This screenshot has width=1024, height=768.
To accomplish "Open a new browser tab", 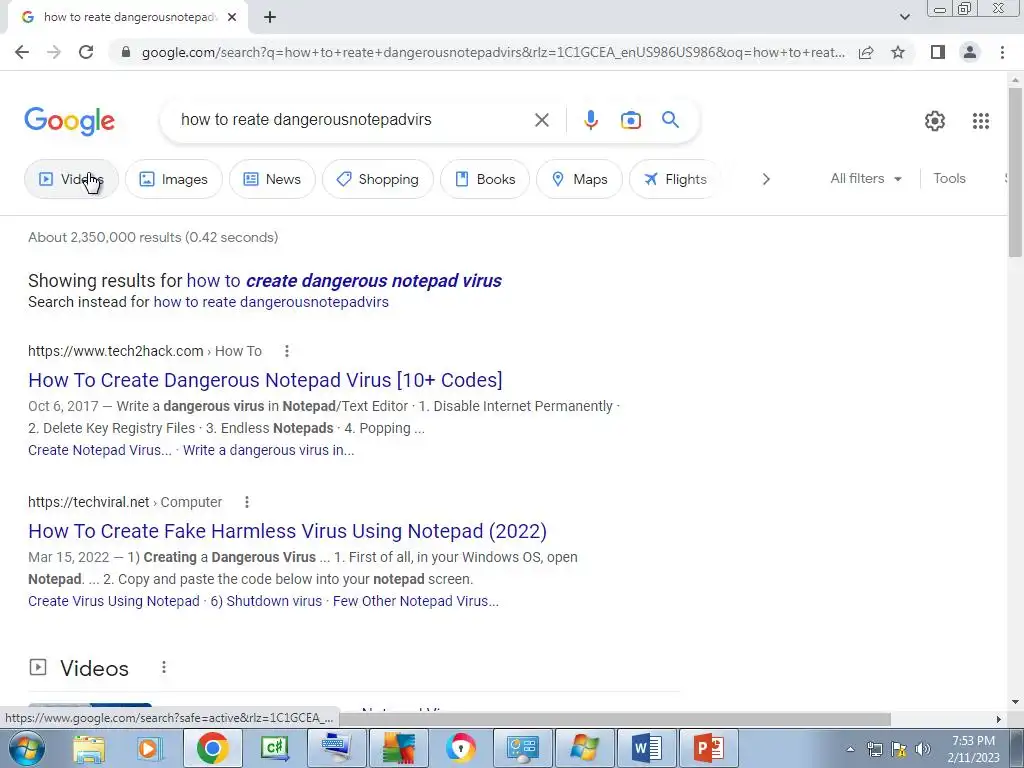I will (270, 18).
